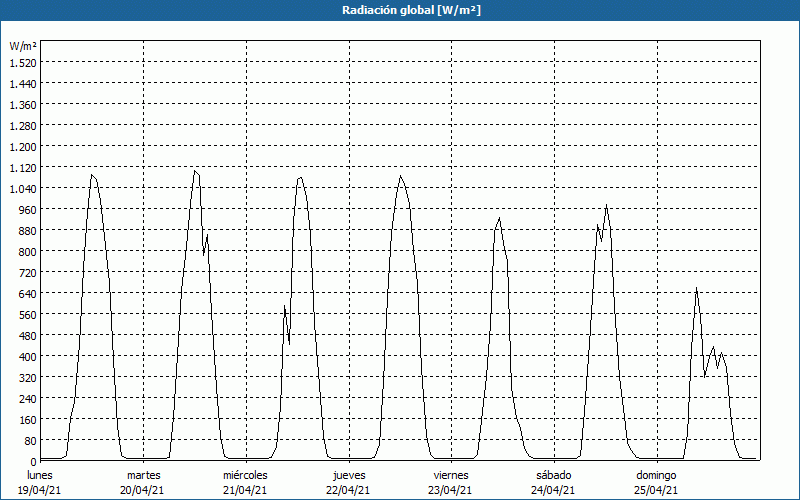Viewport: 800px width, 500px height.
Task: Click the 160 y-axis value
Action: (x=29, y=419)
